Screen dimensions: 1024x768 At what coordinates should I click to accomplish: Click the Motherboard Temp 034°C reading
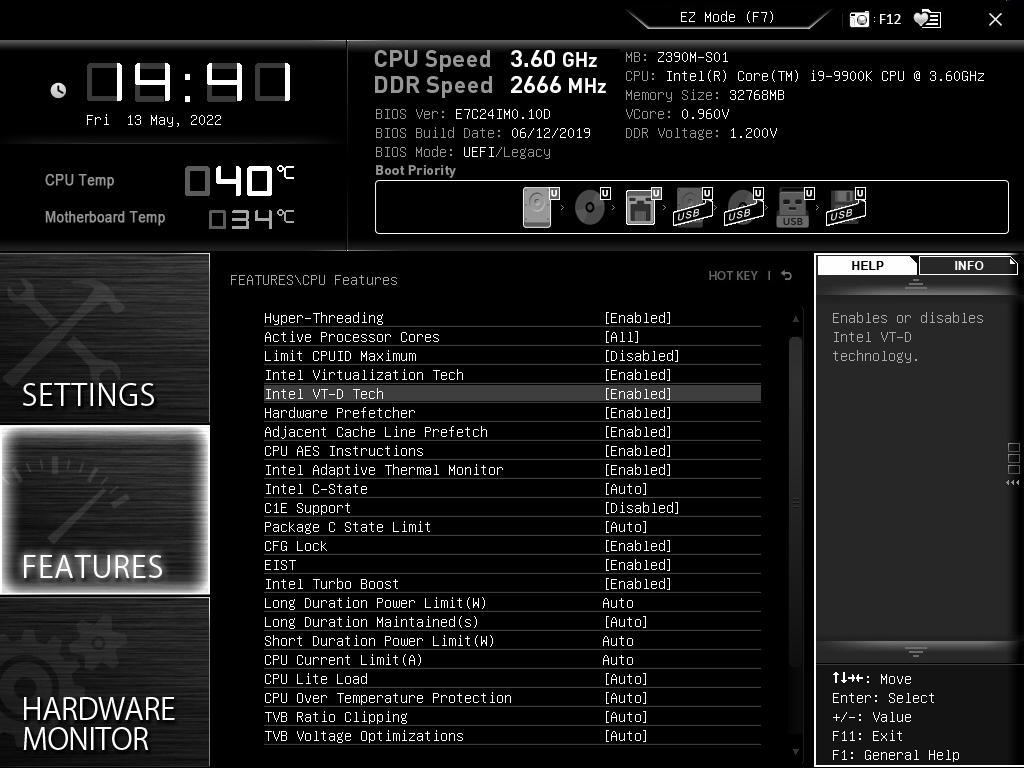[251, 218]
